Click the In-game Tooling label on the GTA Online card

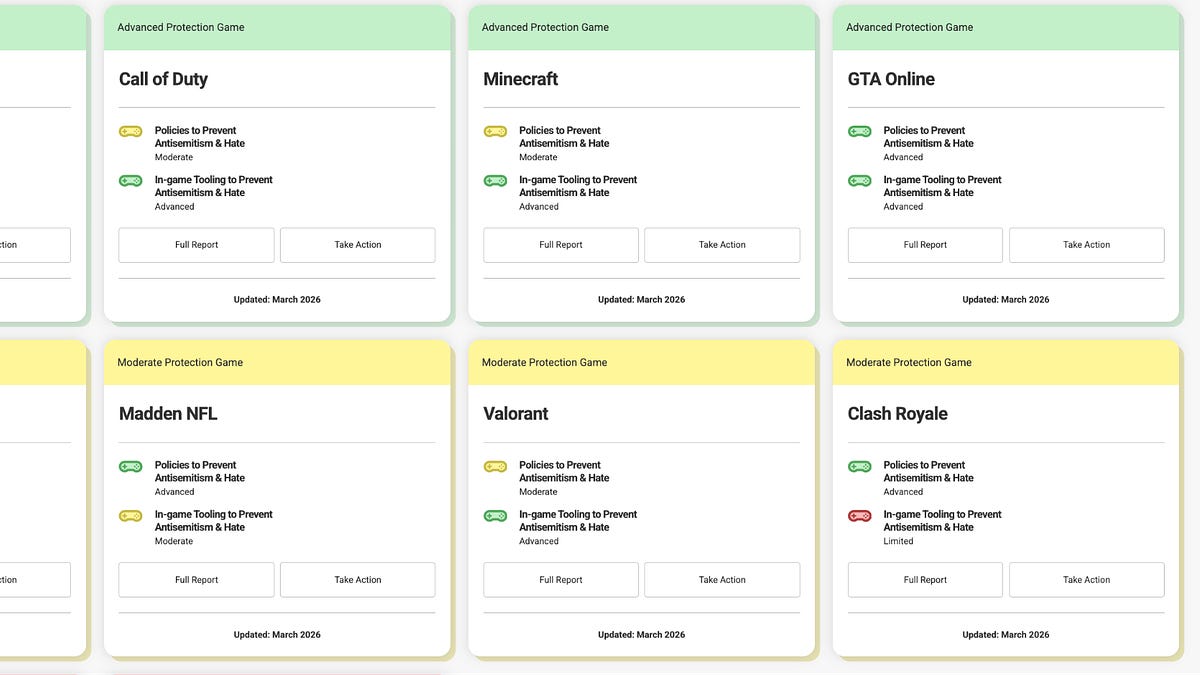click(x=942, y=186)
